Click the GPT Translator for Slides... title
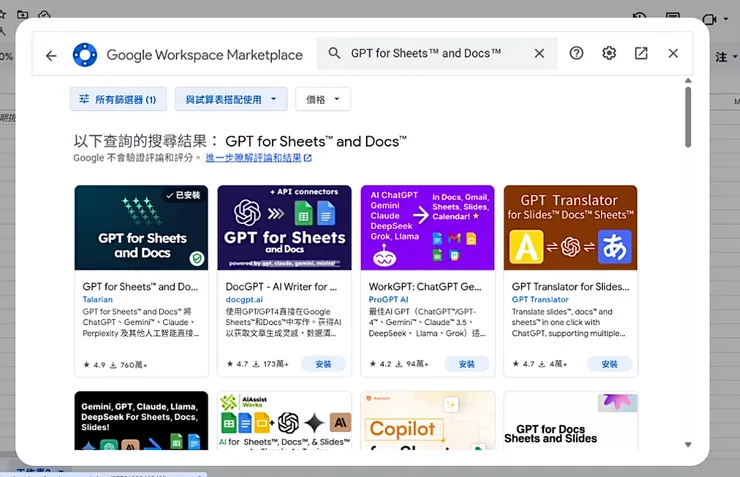 (571, 286)
